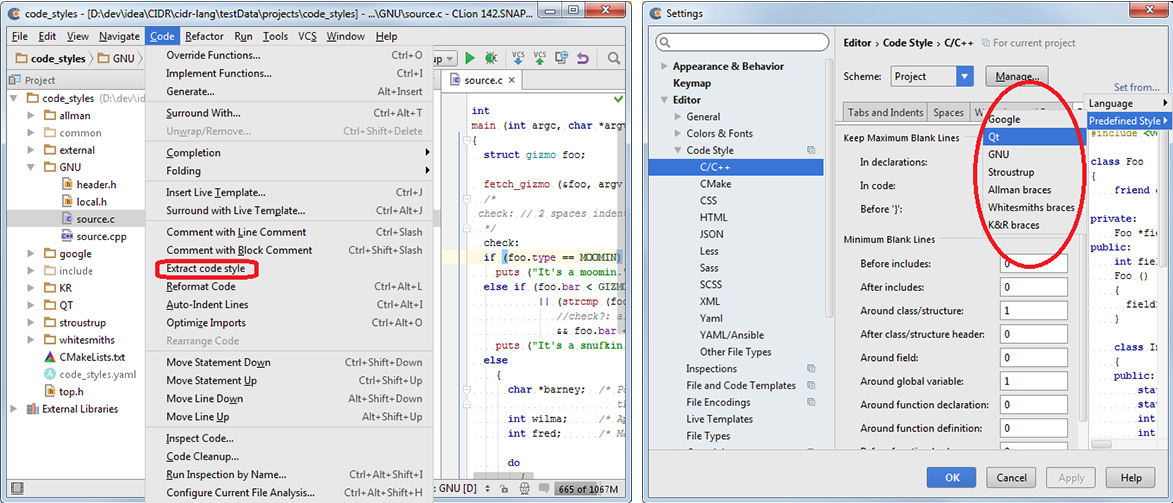
Task: Expand the stroustrup folder
Action: pyautogui.click(x=31, y=323)
